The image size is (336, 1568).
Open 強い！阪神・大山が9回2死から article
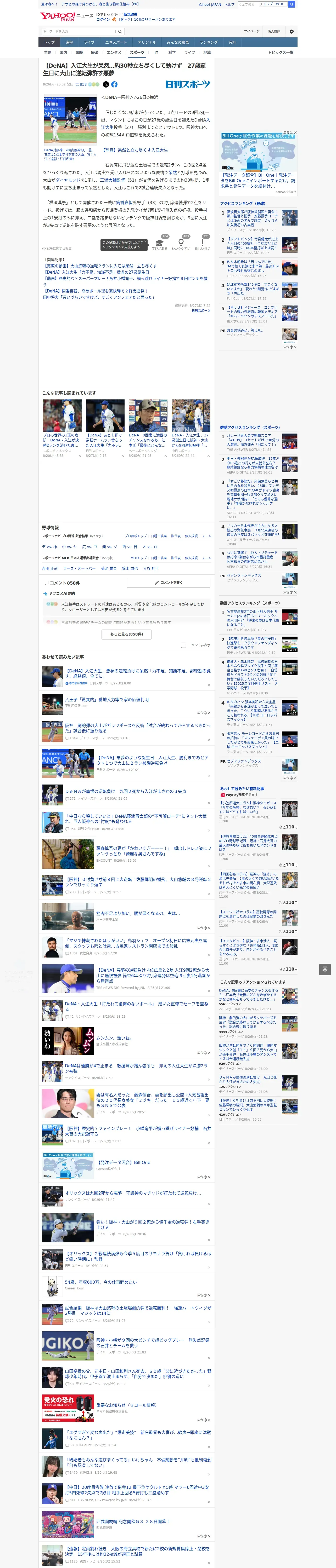click(x=153, y=1225)
